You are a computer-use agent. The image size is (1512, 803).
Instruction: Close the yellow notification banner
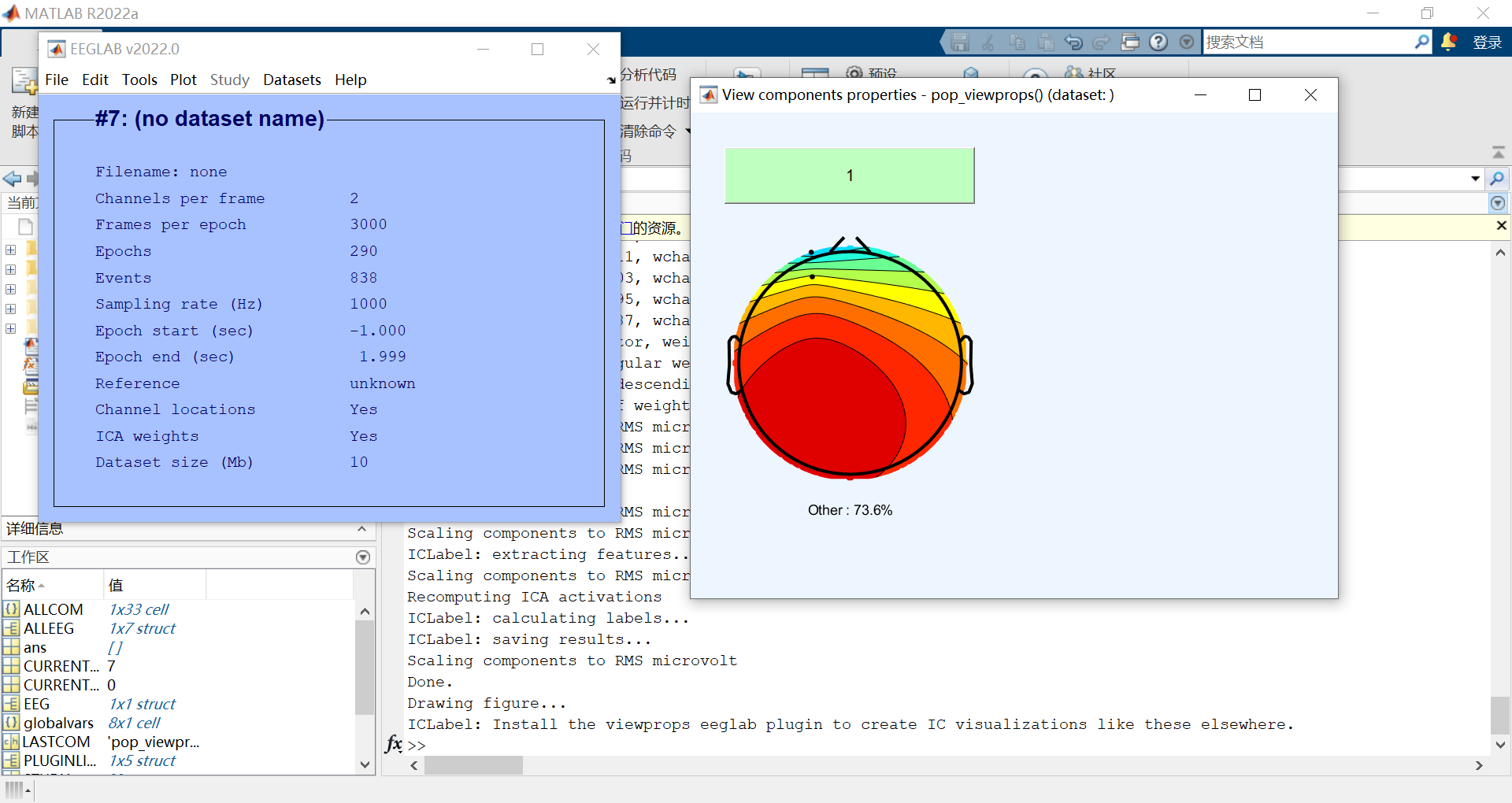click(1501, 226)
